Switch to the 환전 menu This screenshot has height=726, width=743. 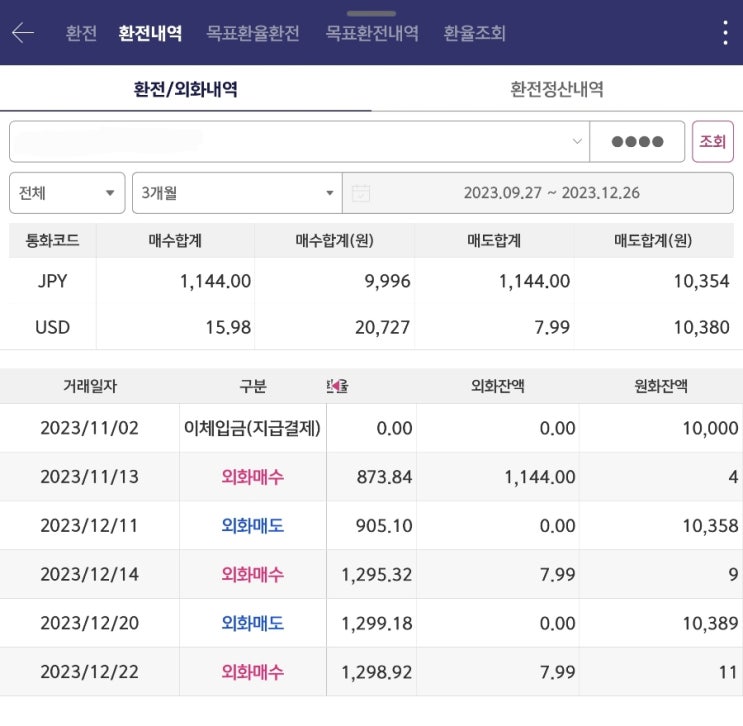pos(81,33)
